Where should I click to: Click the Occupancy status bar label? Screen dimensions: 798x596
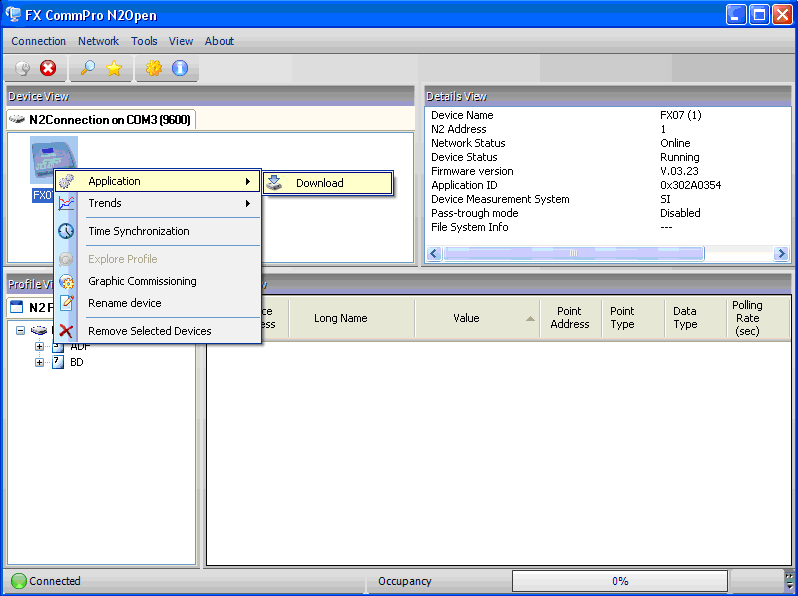(x=405, y=581)
